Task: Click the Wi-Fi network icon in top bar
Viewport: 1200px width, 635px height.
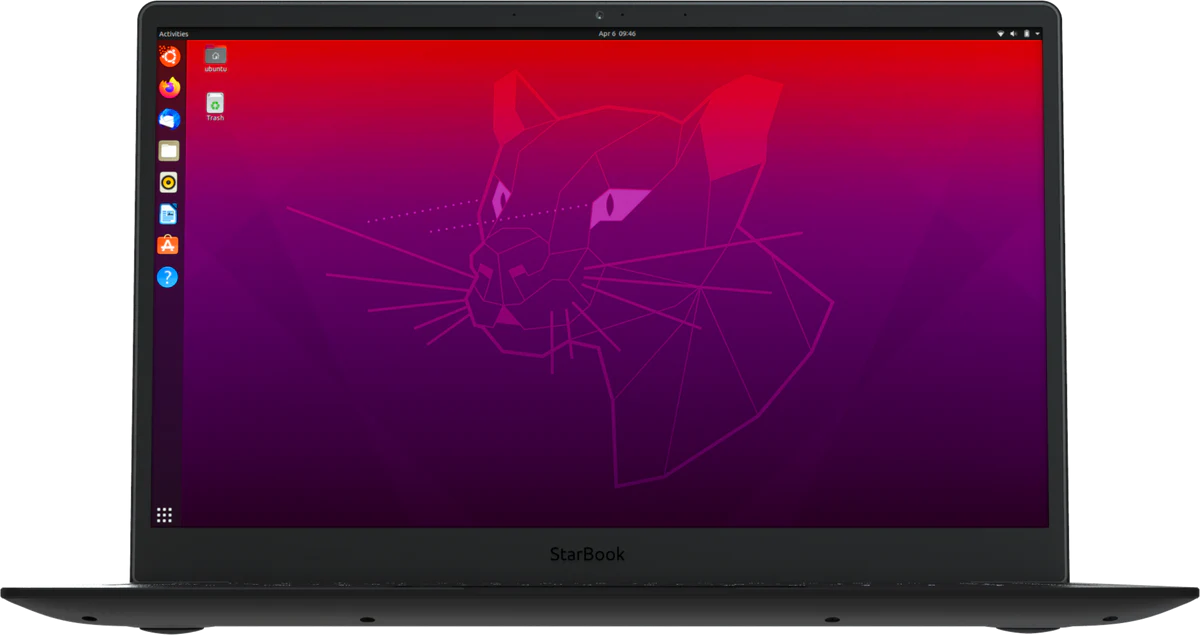Action: [x=1001, y=34]
